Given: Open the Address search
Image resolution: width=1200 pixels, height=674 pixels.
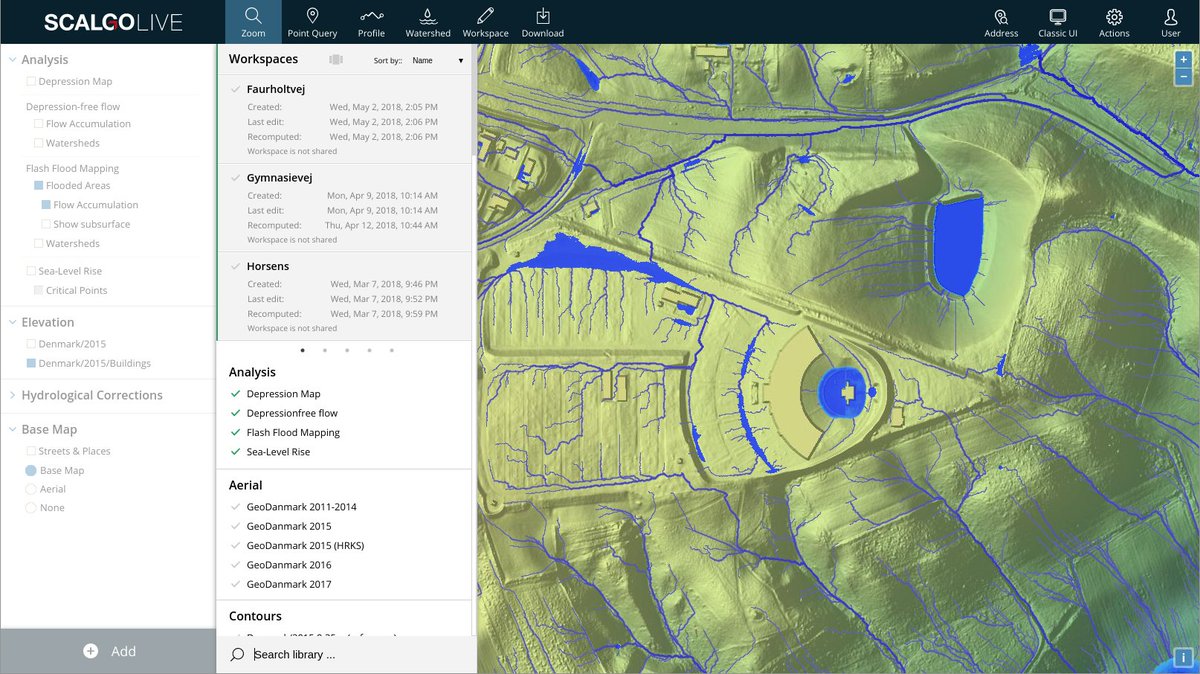Looking at the screenshot, I should tap(1001, 22).
